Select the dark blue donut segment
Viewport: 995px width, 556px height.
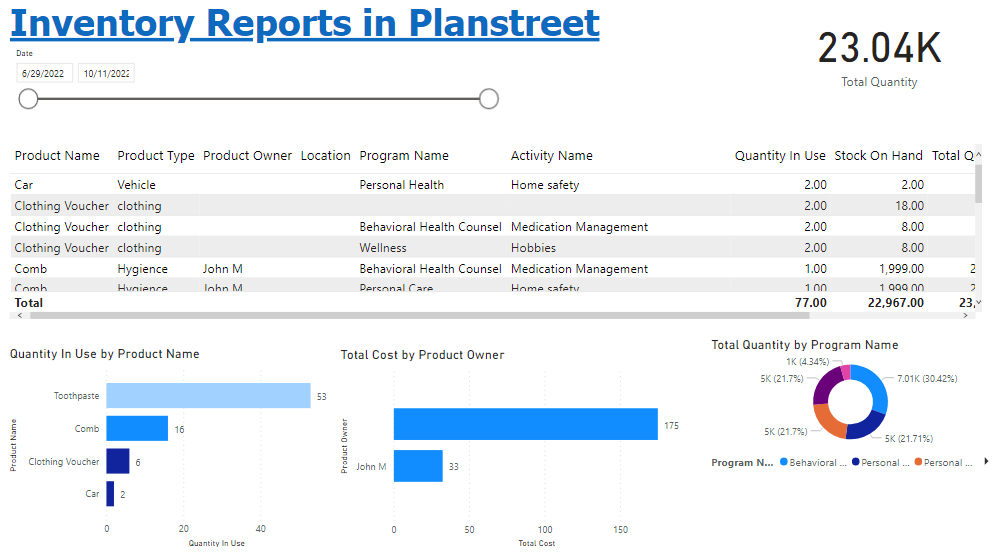864,427
